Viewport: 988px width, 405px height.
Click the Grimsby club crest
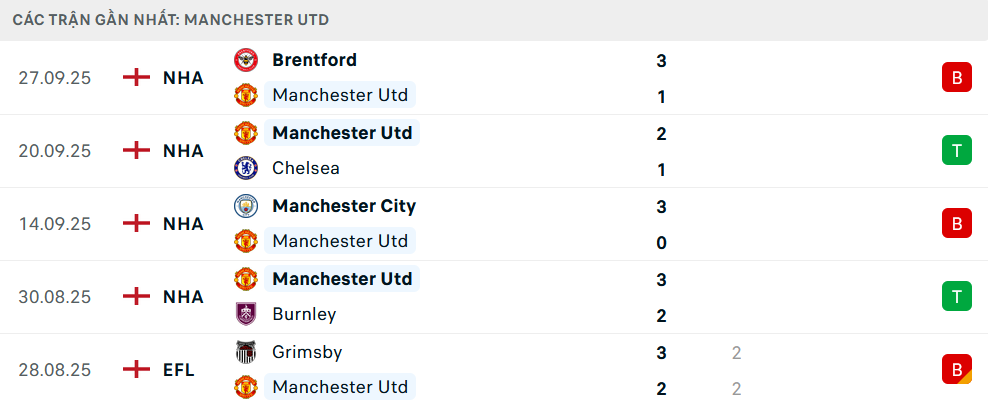click(x=245, y=352)
